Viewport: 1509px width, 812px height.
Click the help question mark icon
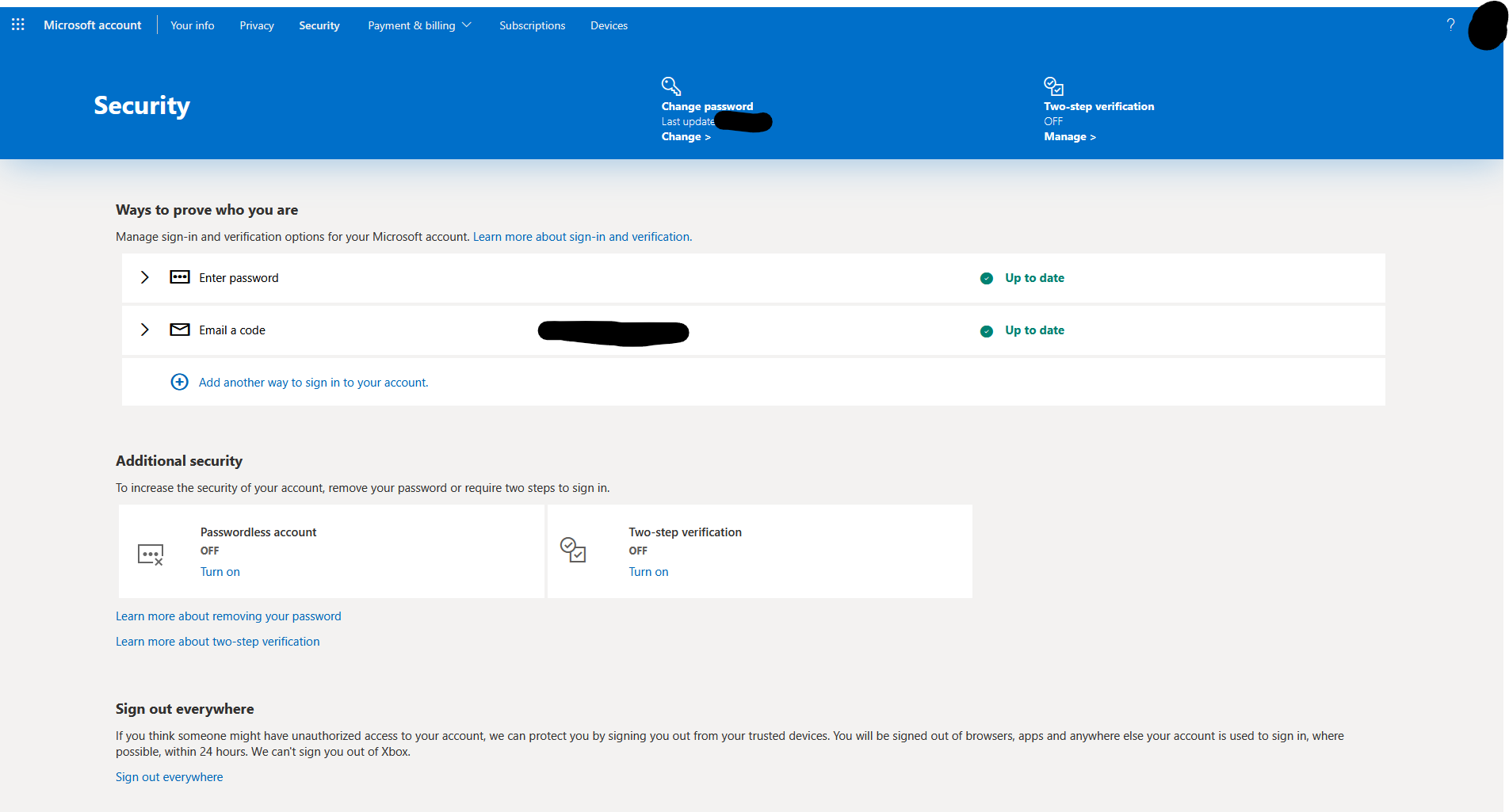[1450, 25]
